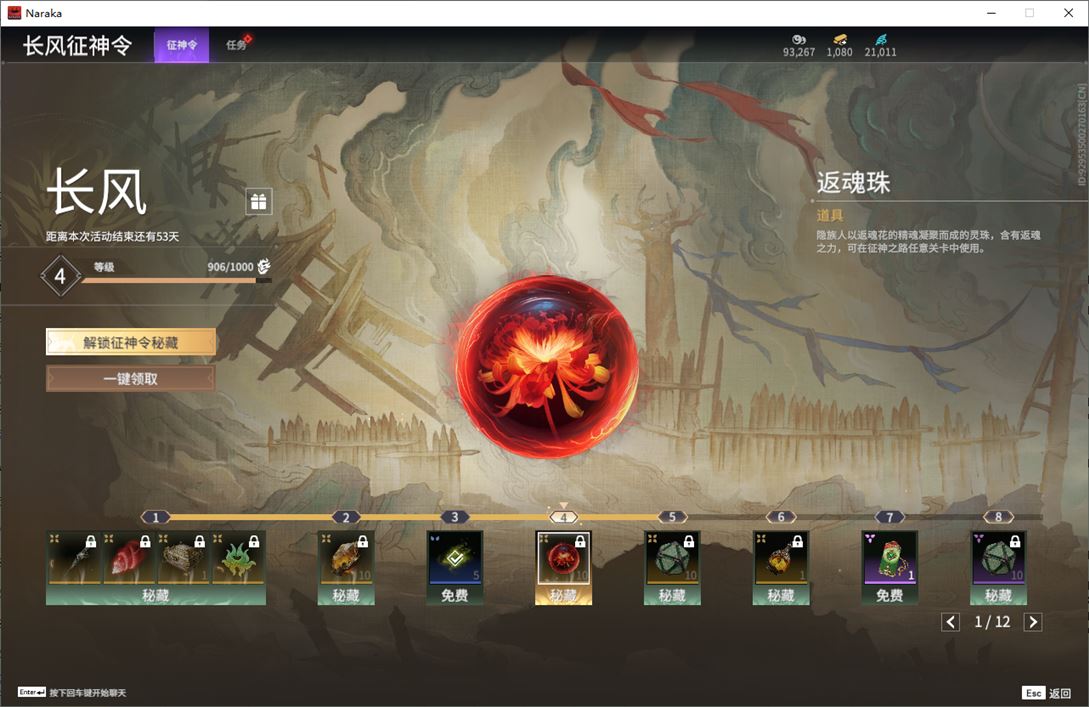Image resolution: width=1089 pixels, height=707 pixels.
Task: Select the free green scroll reward at level 7
Action: point(890,557)
